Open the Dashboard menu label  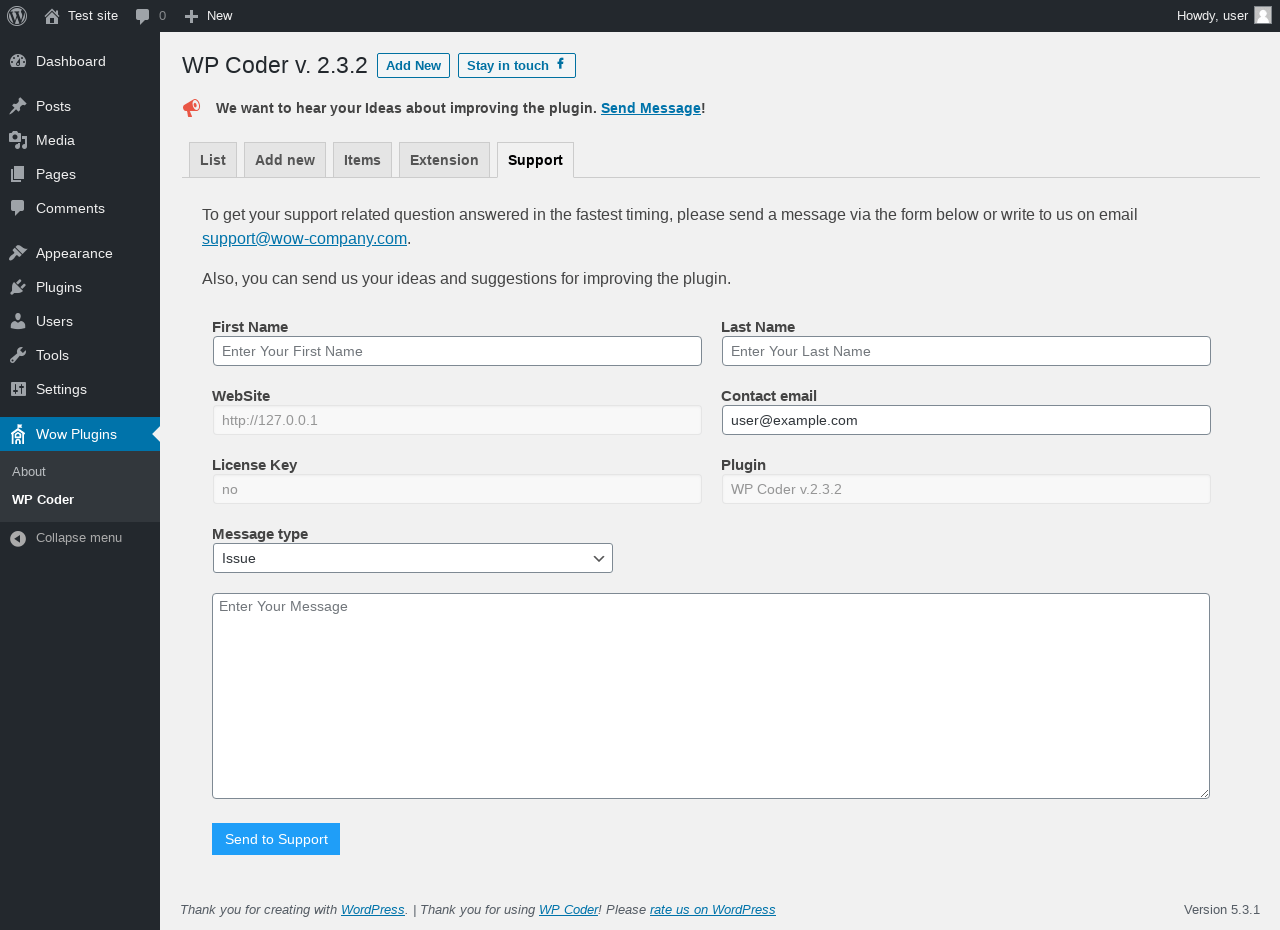(x=71, y=61)
